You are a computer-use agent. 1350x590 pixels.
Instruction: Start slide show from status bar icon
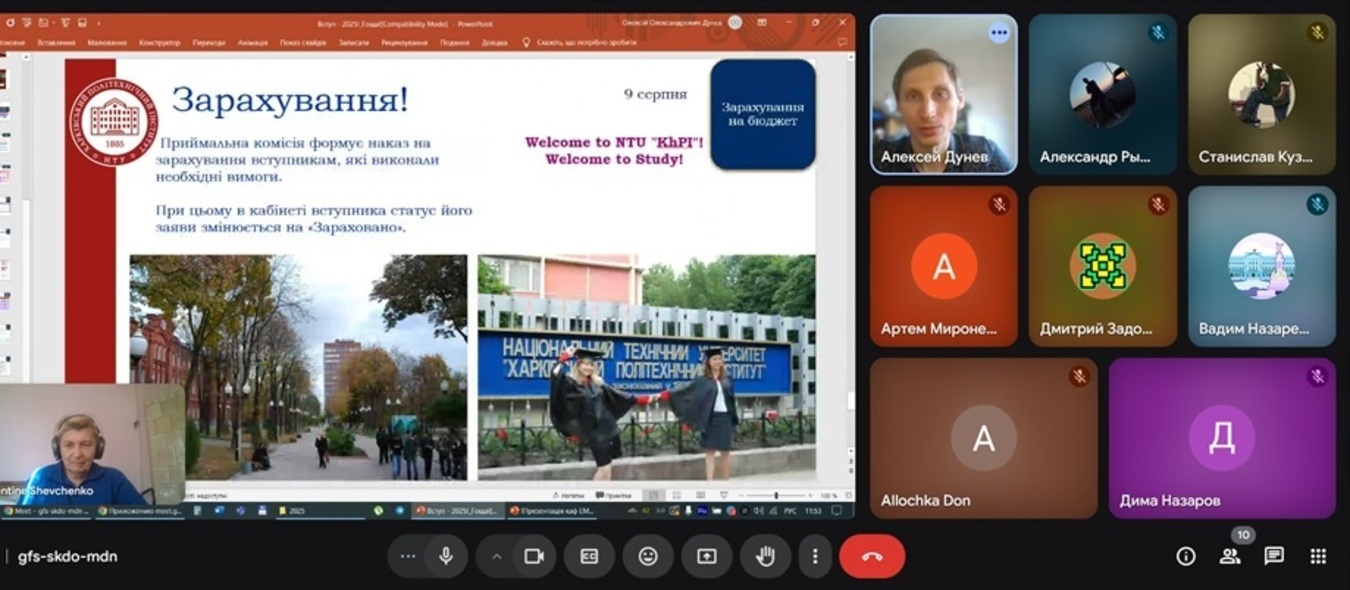pyautogui.click(x=722, y=495)
